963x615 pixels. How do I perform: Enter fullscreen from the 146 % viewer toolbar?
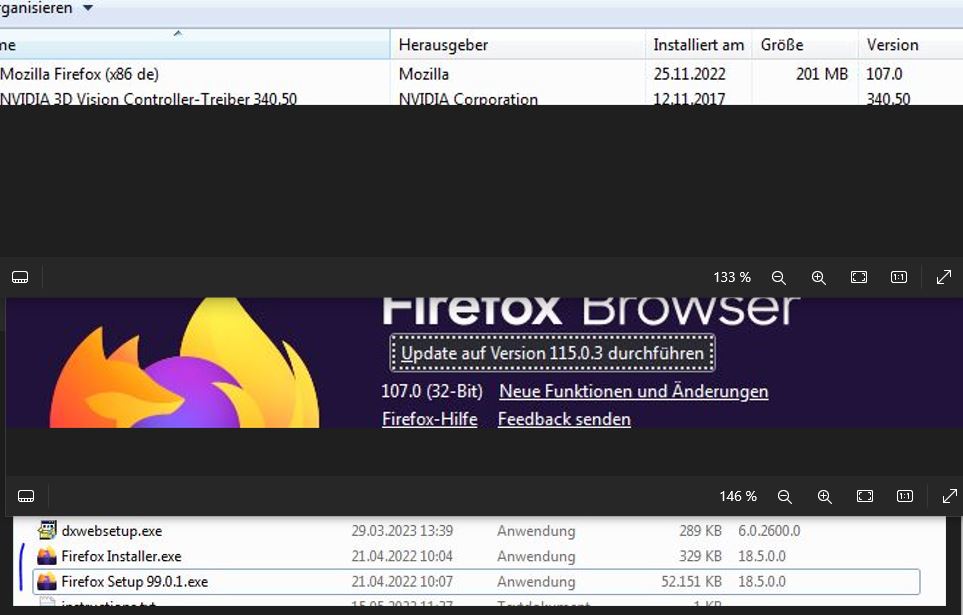point(949,496)
